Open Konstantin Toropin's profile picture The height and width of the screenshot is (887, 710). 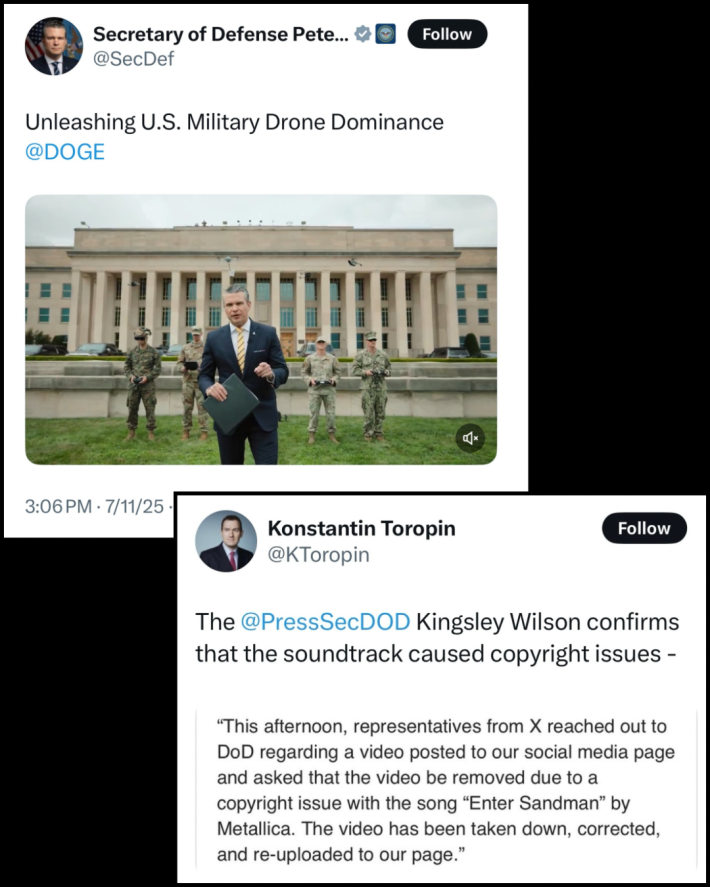click(x=226, y=541)
